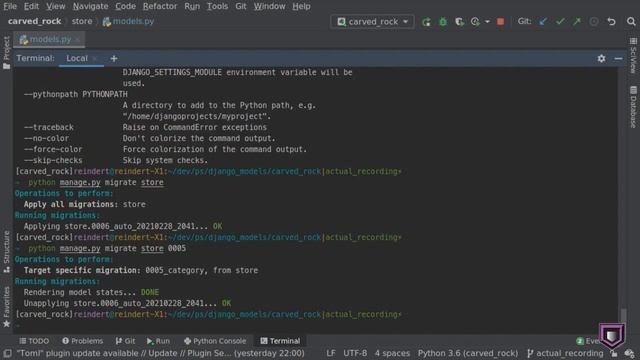Open the Python Console tool window

click(x=215, y=341)
